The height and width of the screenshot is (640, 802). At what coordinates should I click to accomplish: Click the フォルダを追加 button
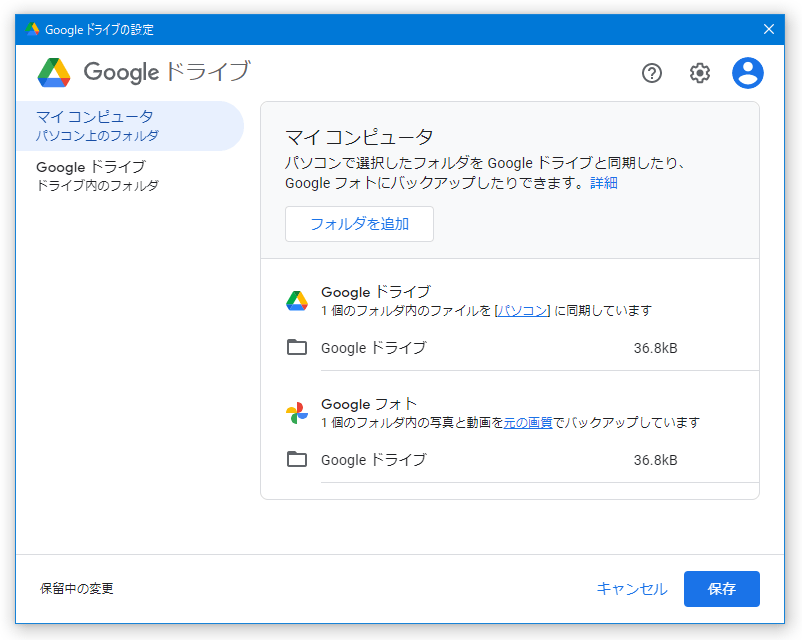(359, 224)
